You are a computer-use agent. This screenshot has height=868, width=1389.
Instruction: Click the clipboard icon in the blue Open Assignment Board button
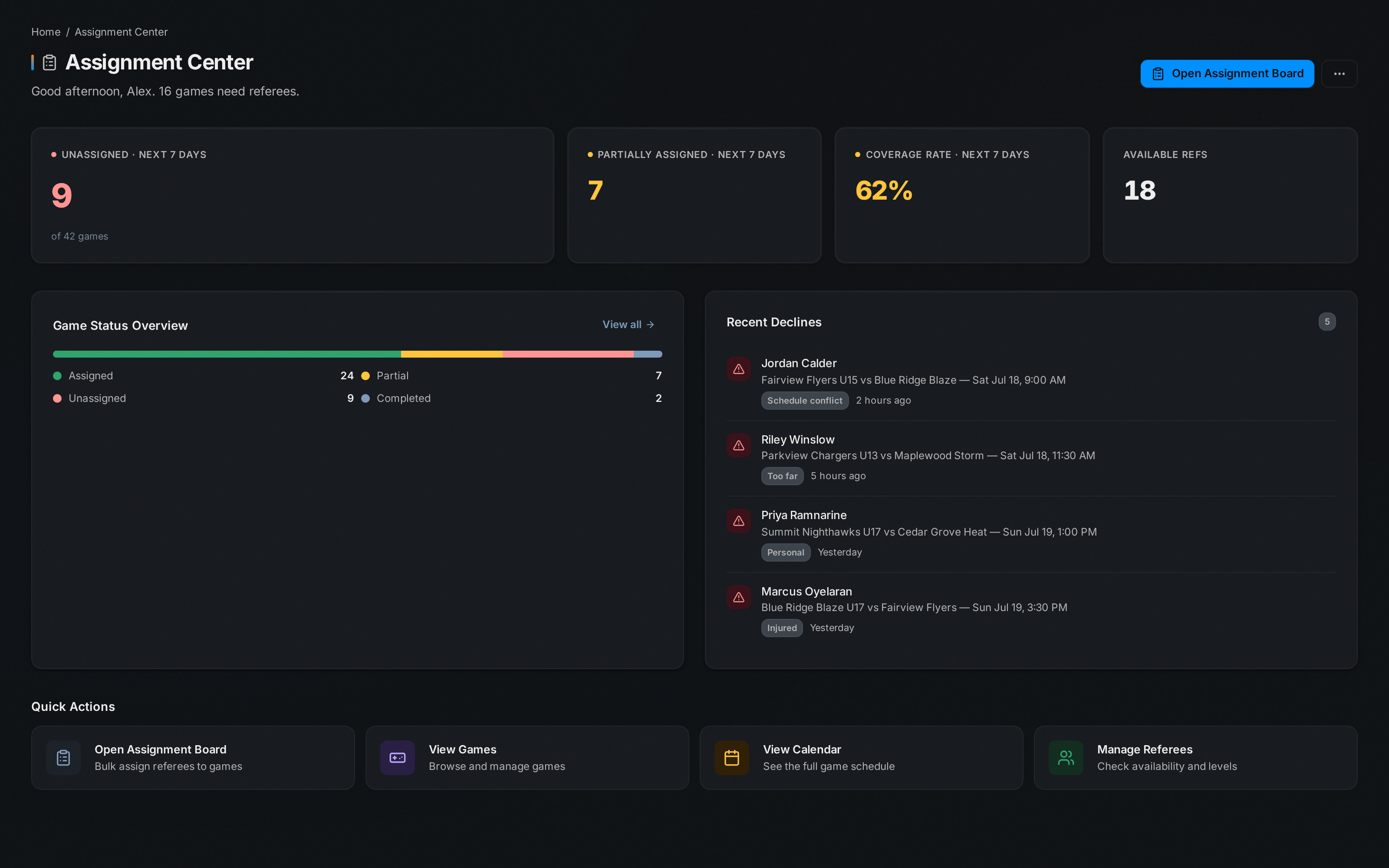1158,73
